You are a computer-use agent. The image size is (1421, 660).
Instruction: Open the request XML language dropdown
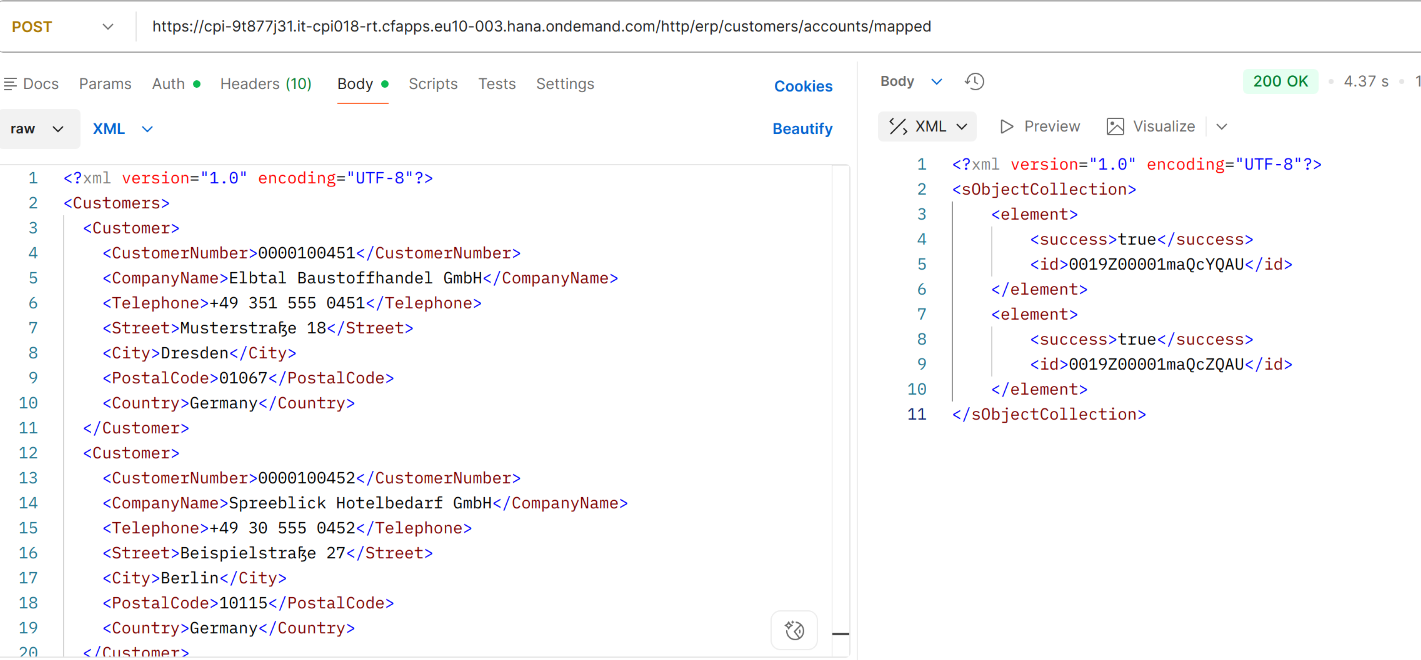coord(123,129)
